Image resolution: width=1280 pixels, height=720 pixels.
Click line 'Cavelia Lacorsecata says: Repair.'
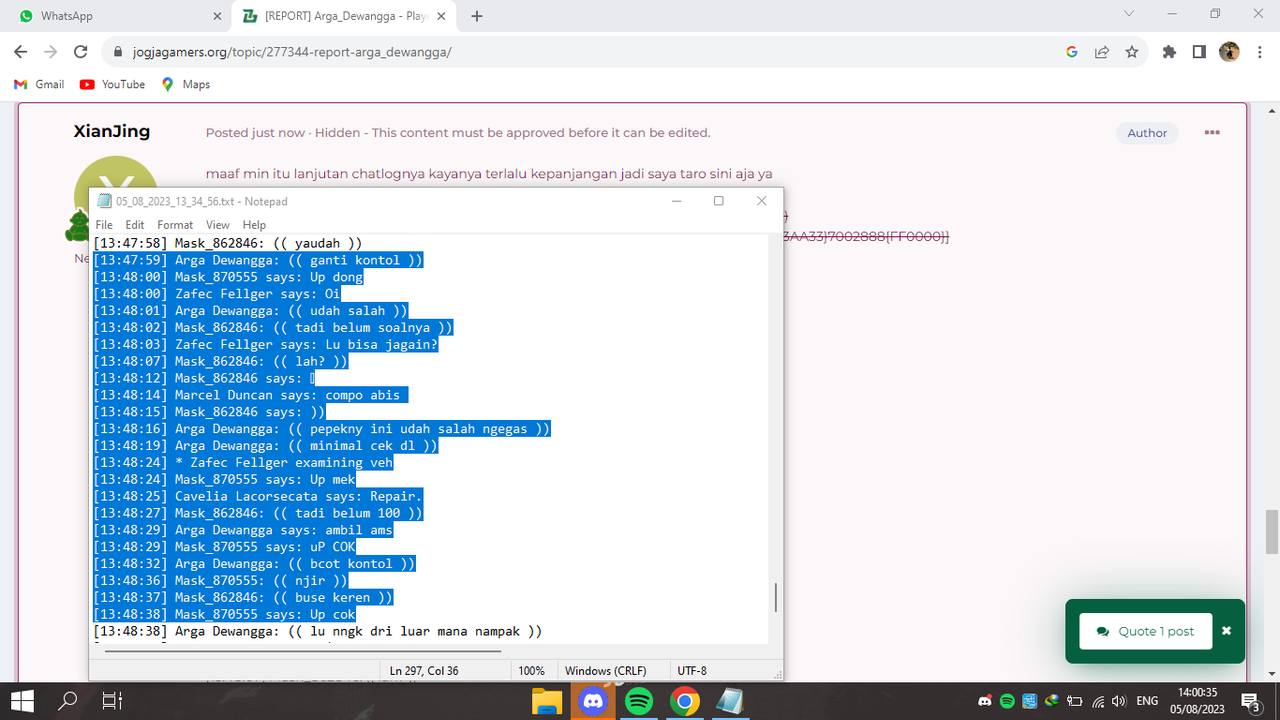(x=259, y=496)
